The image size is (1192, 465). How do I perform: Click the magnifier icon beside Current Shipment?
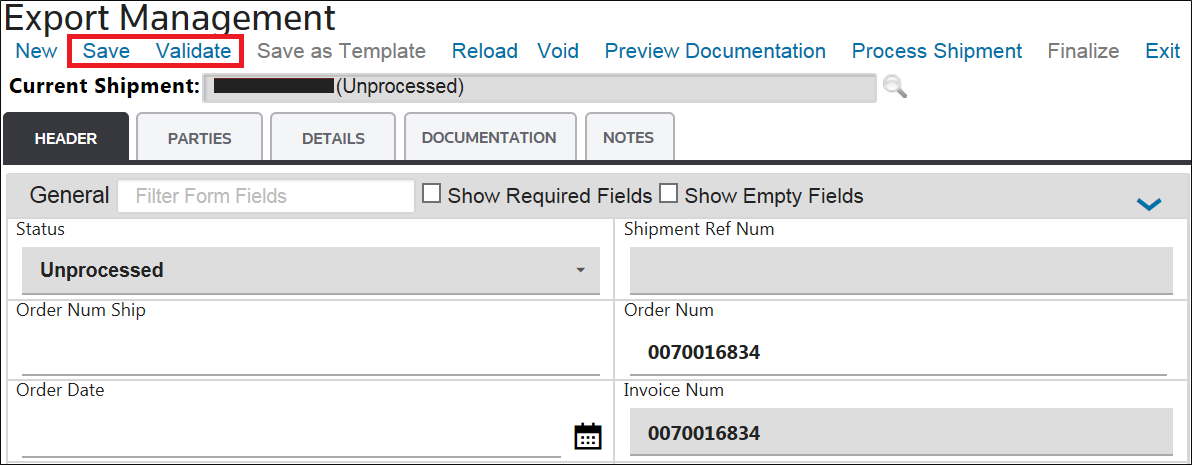coord(895,87)
